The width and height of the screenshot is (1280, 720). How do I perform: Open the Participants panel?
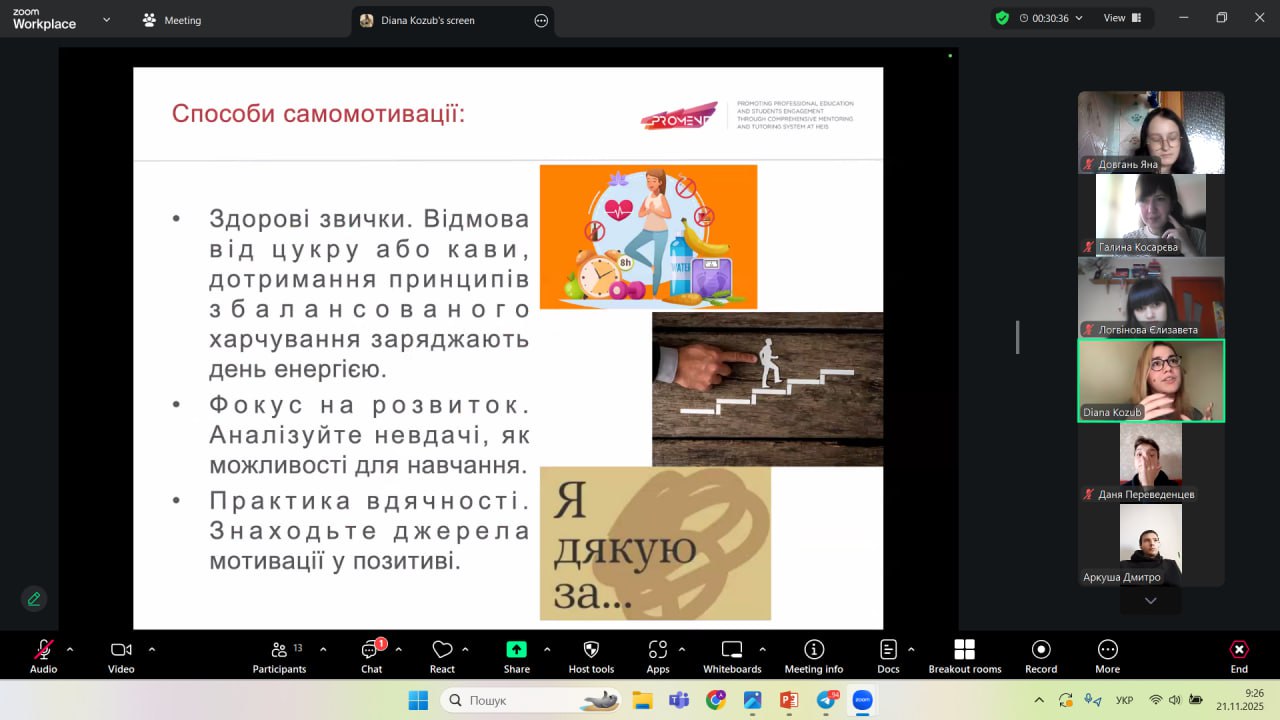click(279, 655)
